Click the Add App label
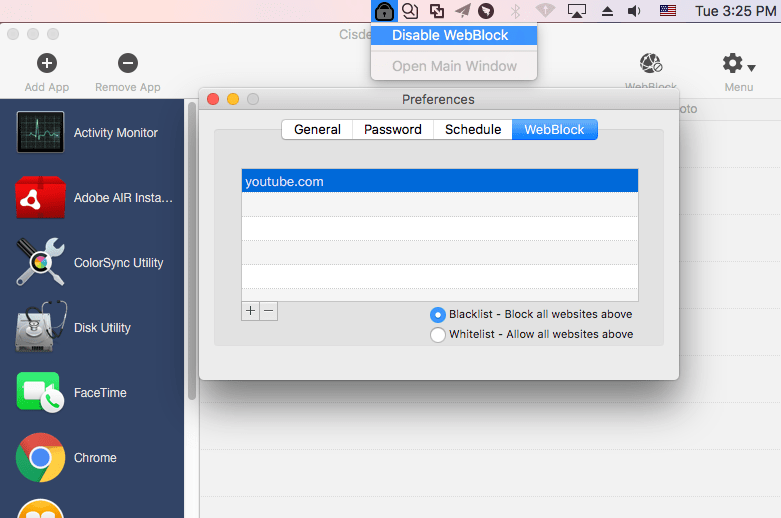Viewport: 781px width, 518px height. [47, 87]
